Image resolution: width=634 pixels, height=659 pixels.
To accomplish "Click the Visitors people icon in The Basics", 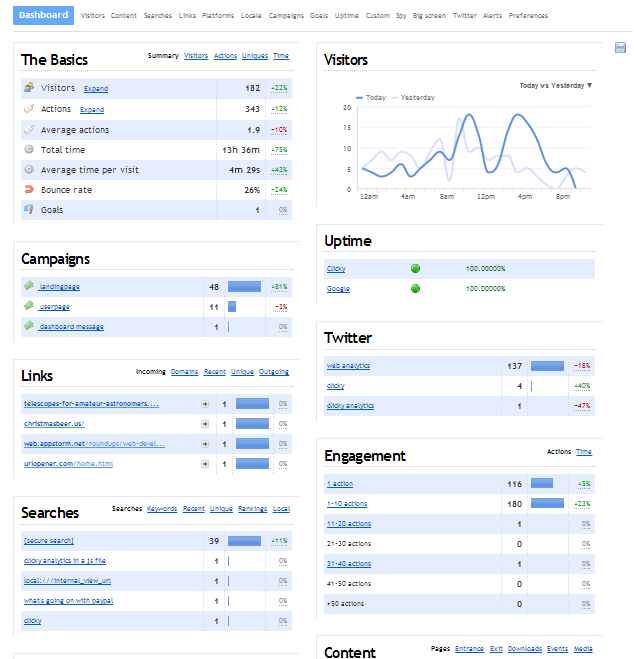I will coord(29,88).
